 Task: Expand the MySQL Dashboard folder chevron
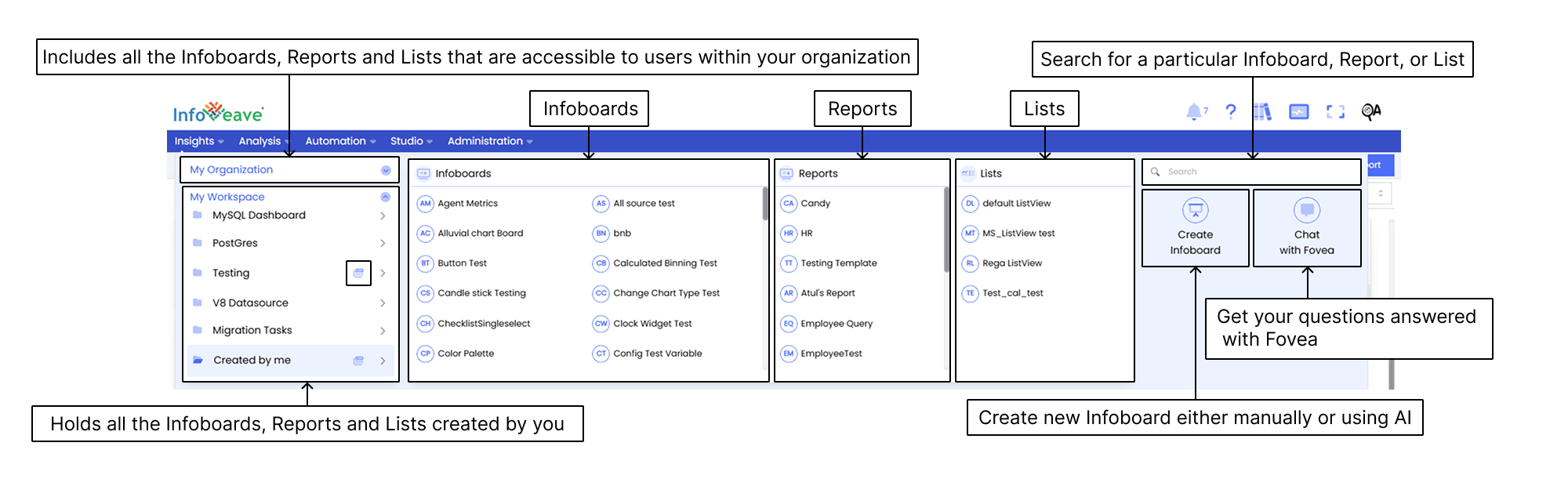[383, 216]
